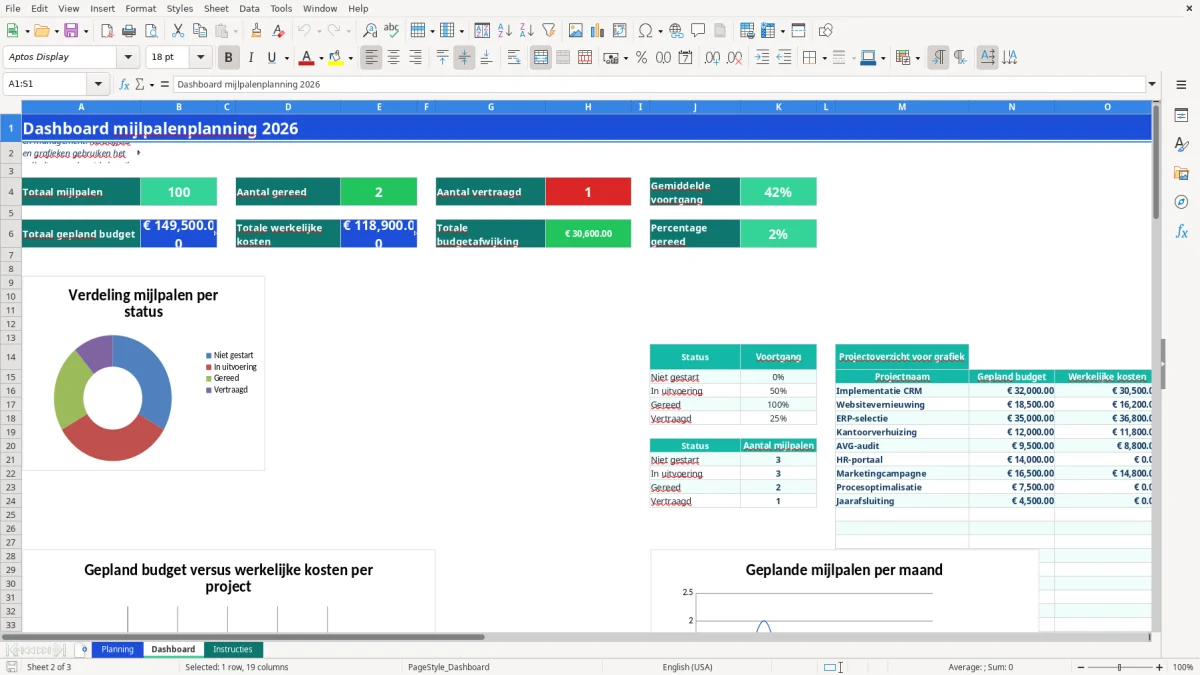
Task: Toggle Italic formatting
Action: click(251, 58)
